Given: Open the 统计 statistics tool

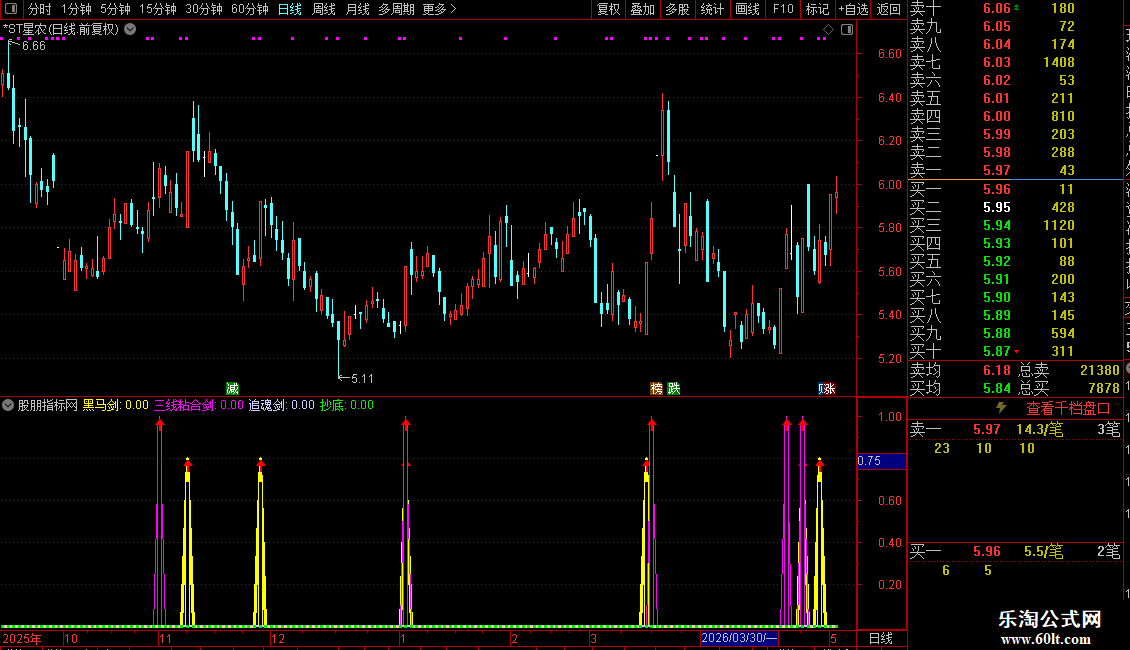Looking at the screenshot, I should pos(712,9).
